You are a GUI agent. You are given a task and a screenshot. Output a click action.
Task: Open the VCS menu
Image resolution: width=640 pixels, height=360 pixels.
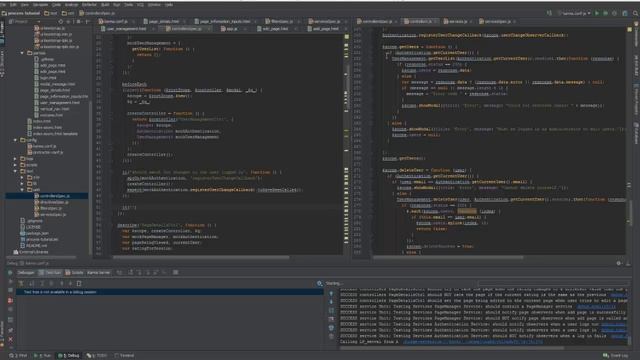point(140,4)
